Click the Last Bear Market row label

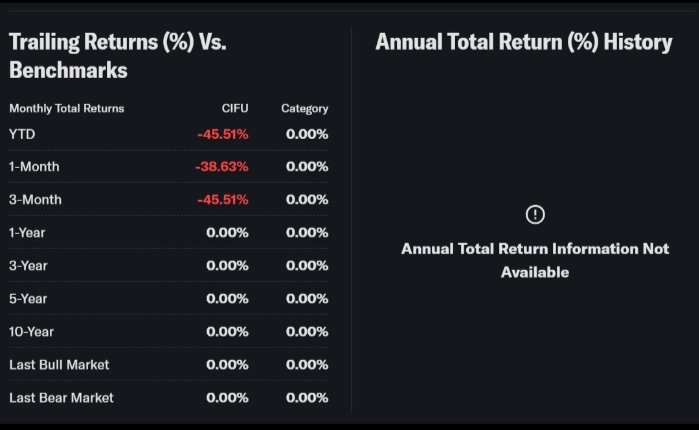[61, 398]
